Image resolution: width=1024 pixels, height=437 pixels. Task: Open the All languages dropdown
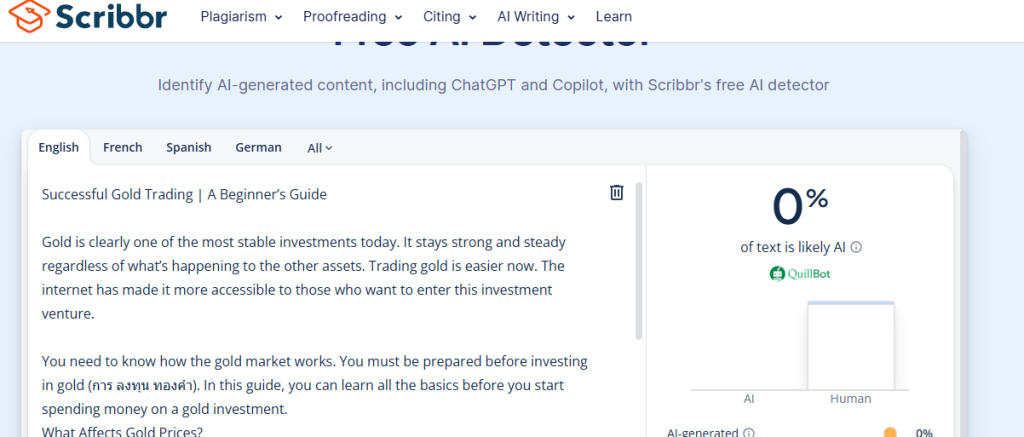point(319,148)
